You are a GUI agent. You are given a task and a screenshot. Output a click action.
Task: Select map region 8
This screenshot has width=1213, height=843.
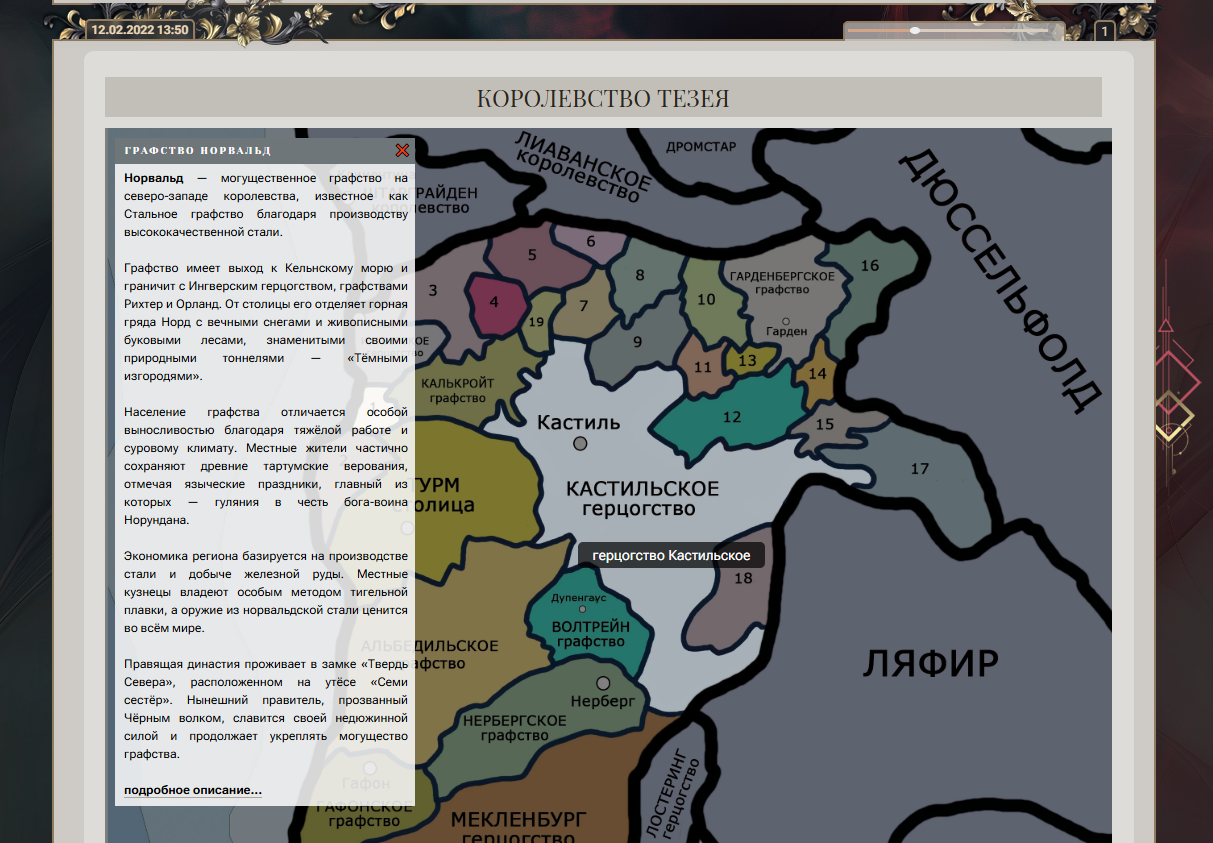tap(640, 275)
